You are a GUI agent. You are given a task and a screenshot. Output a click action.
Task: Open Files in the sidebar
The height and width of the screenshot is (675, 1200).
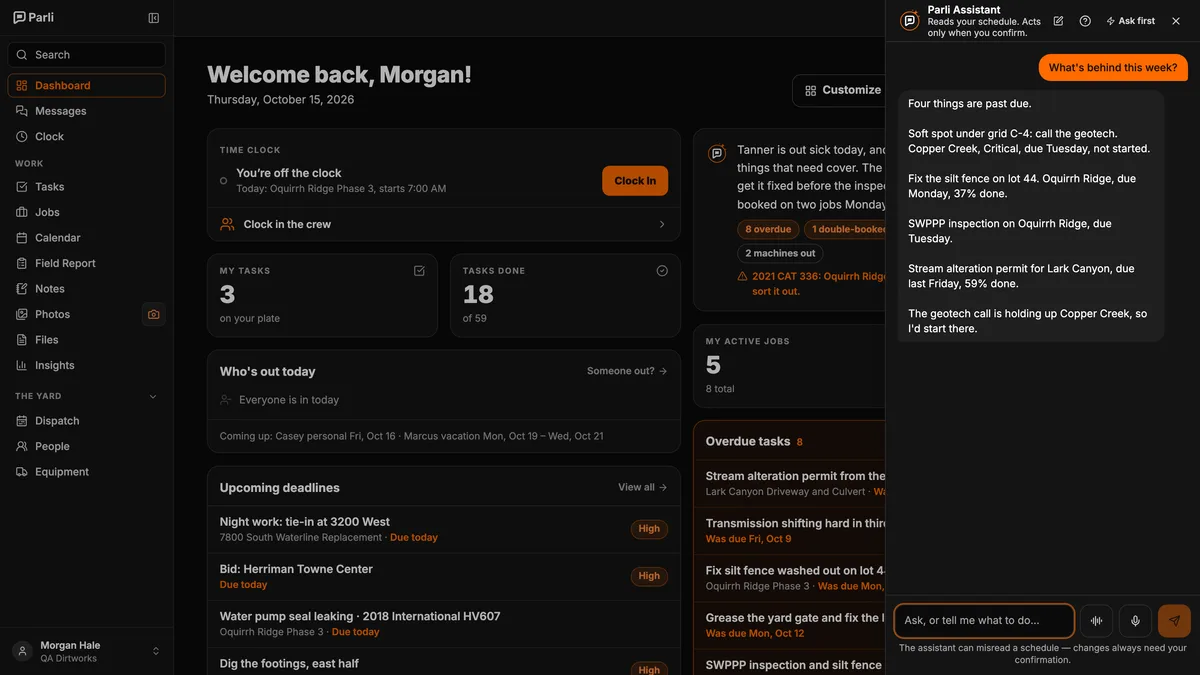coord(86,340)
